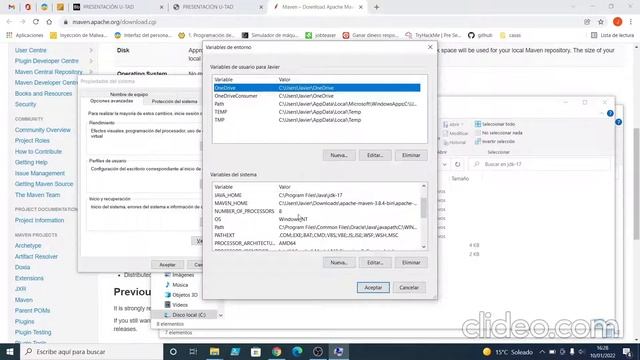Expand User Centre sidebar chevron
This screenshot has width=640, height=360.
pyautogui.click(x=91, y=50)
